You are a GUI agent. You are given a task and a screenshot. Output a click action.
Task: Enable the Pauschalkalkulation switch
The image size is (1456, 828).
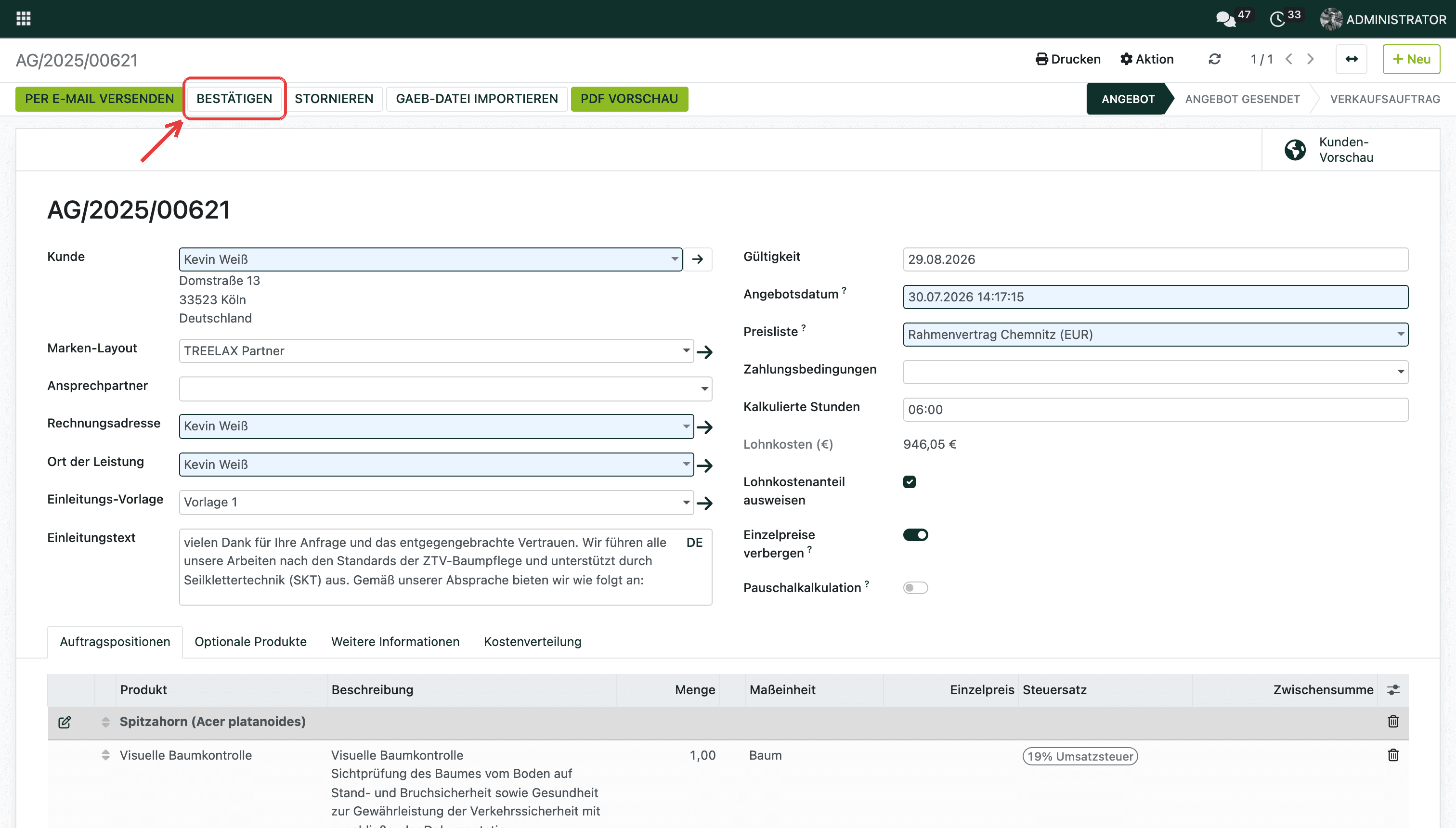coord(915,587)
